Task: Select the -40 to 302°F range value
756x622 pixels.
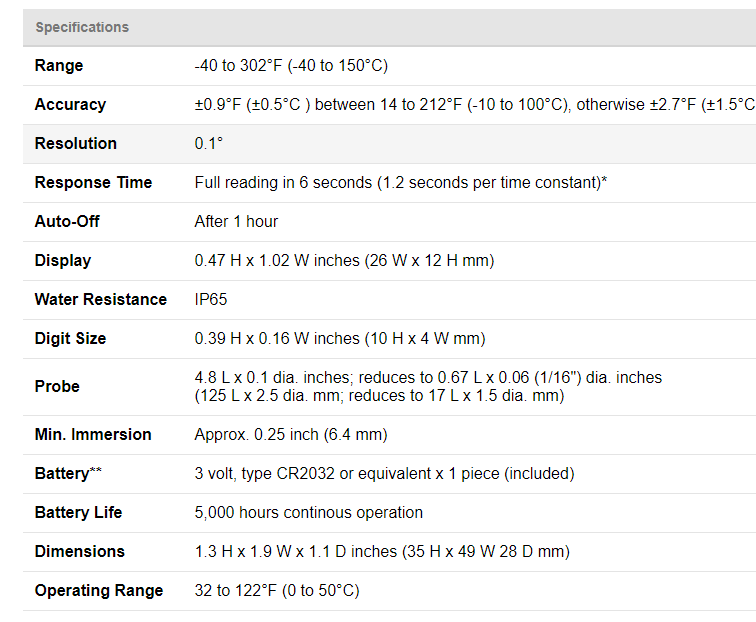Action: coord(290,66)
